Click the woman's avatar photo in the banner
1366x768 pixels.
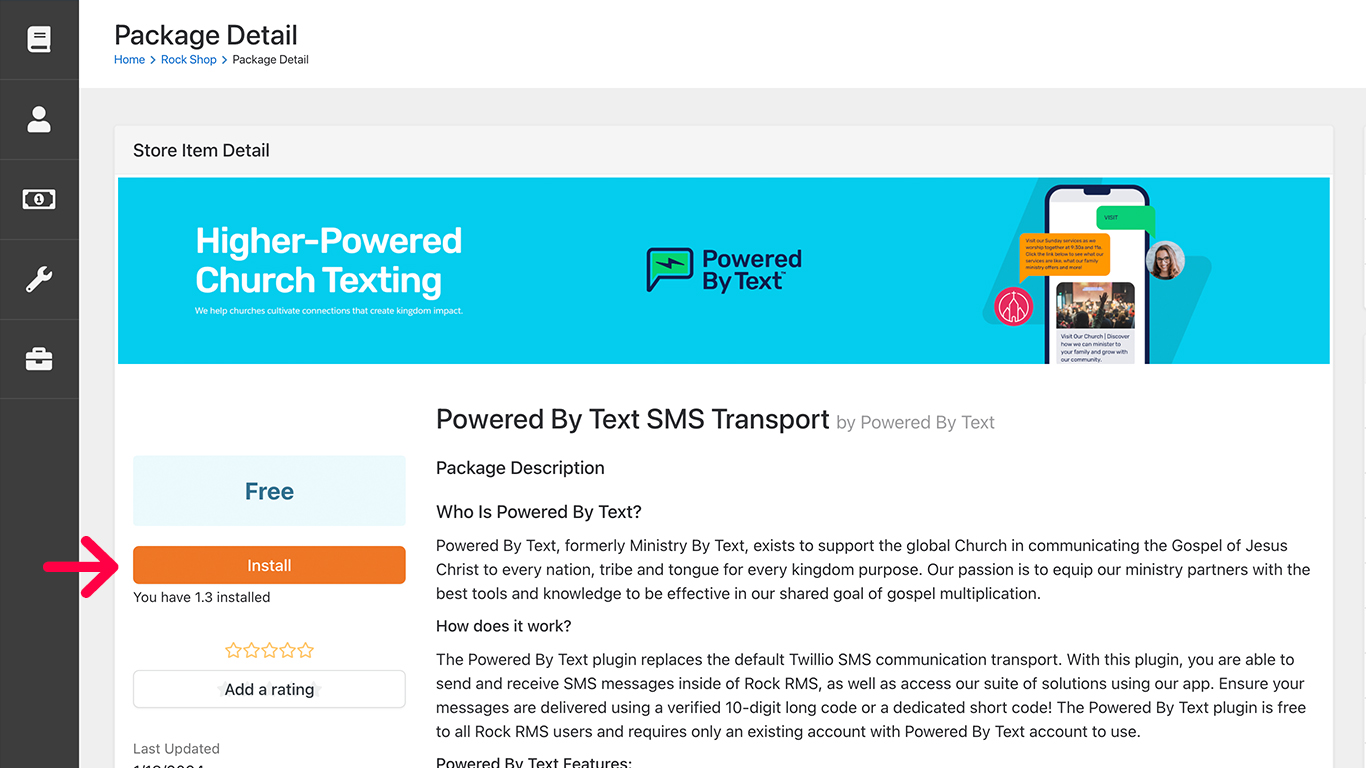click(x=1165, y=261)
